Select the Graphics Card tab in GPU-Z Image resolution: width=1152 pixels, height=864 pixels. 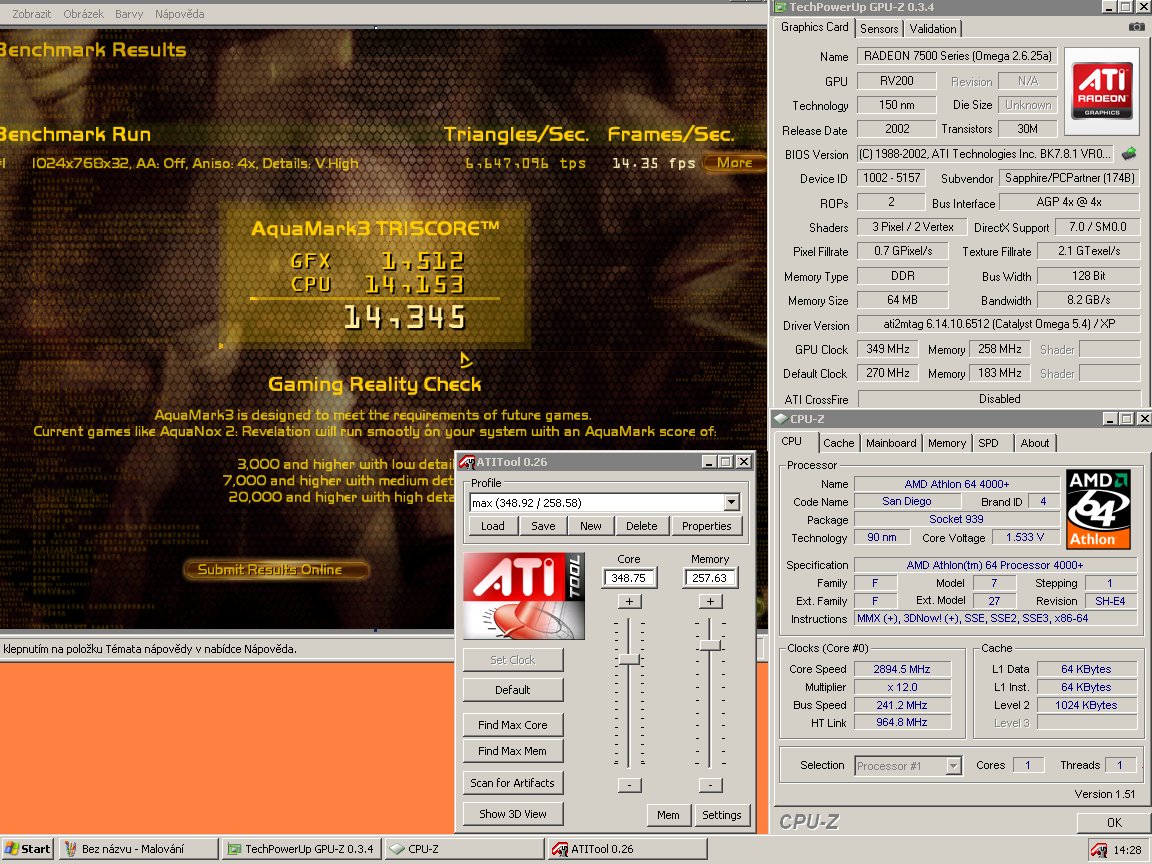click(x=814, y=27)
